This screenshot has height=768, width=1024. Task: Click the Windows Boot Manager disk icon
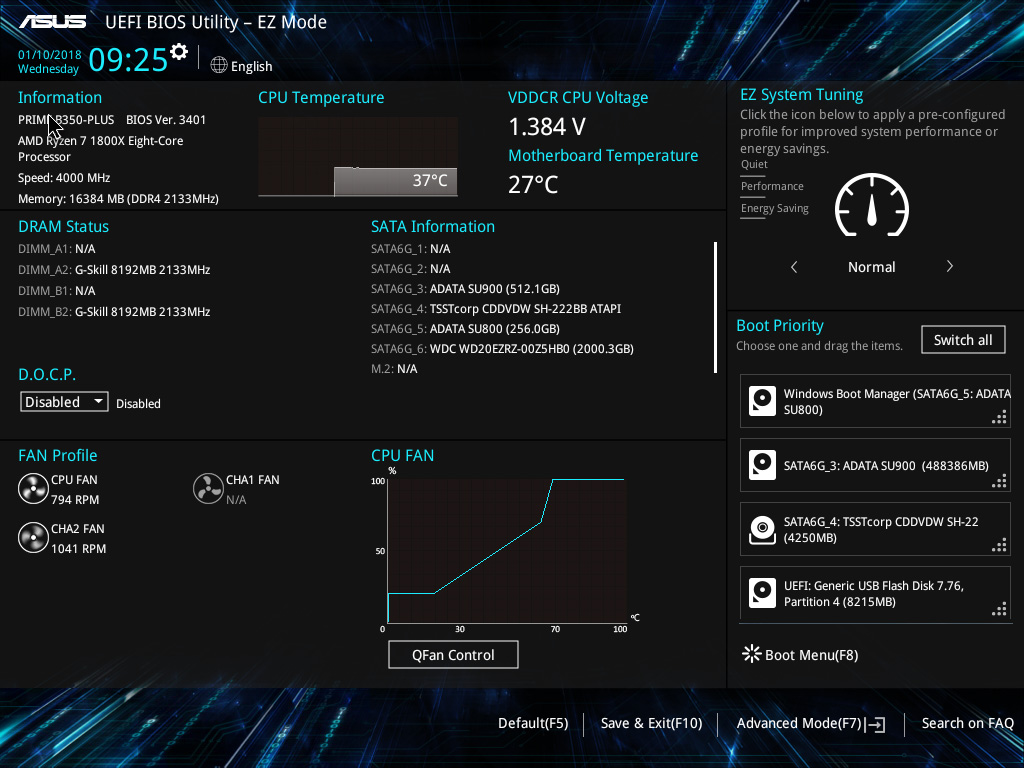click(x=762, y=400)
